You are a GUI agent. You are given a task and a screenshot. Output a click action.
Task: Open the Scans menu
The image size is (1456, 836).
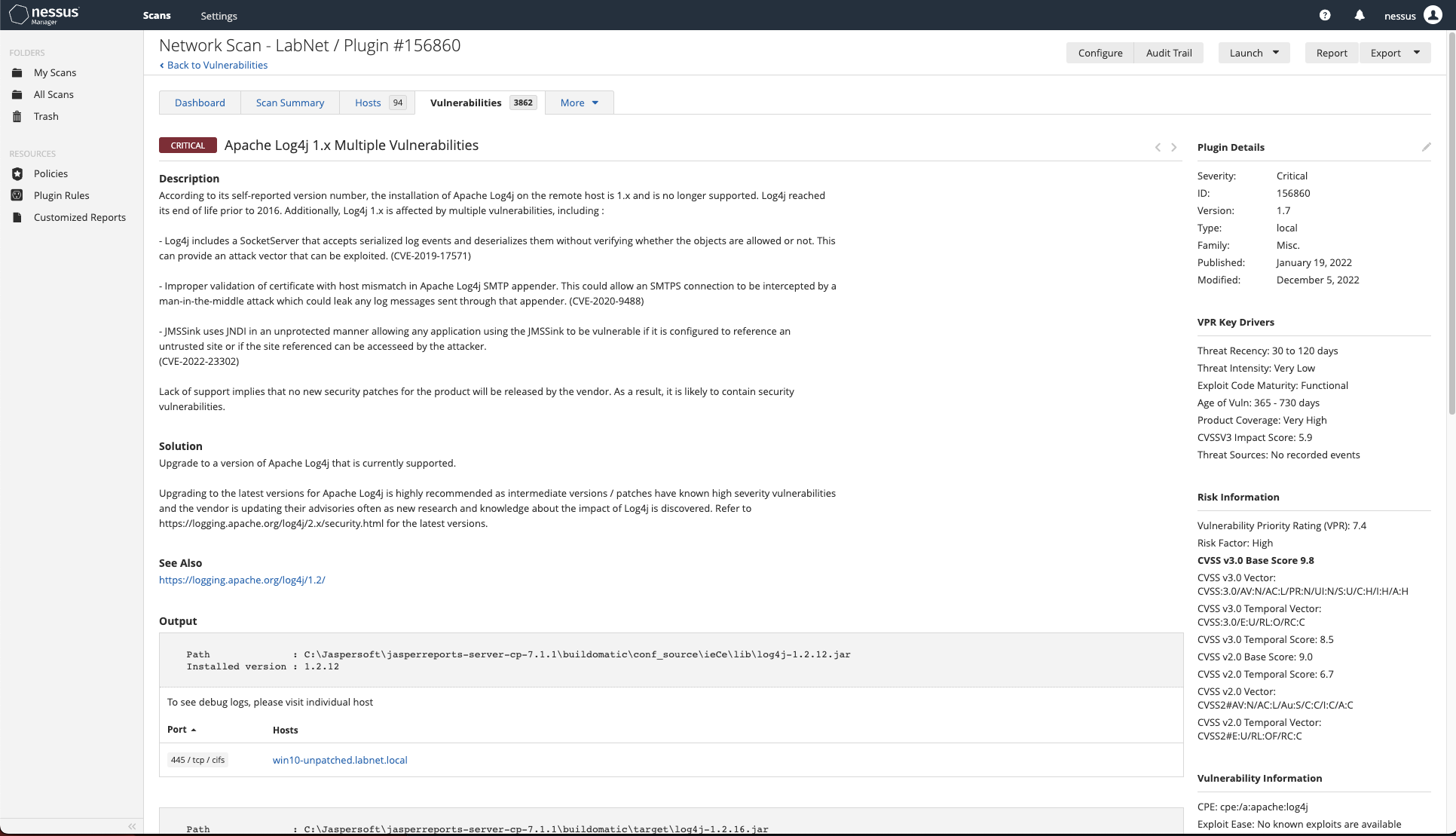pyautogui.click(x=157, y=15)
